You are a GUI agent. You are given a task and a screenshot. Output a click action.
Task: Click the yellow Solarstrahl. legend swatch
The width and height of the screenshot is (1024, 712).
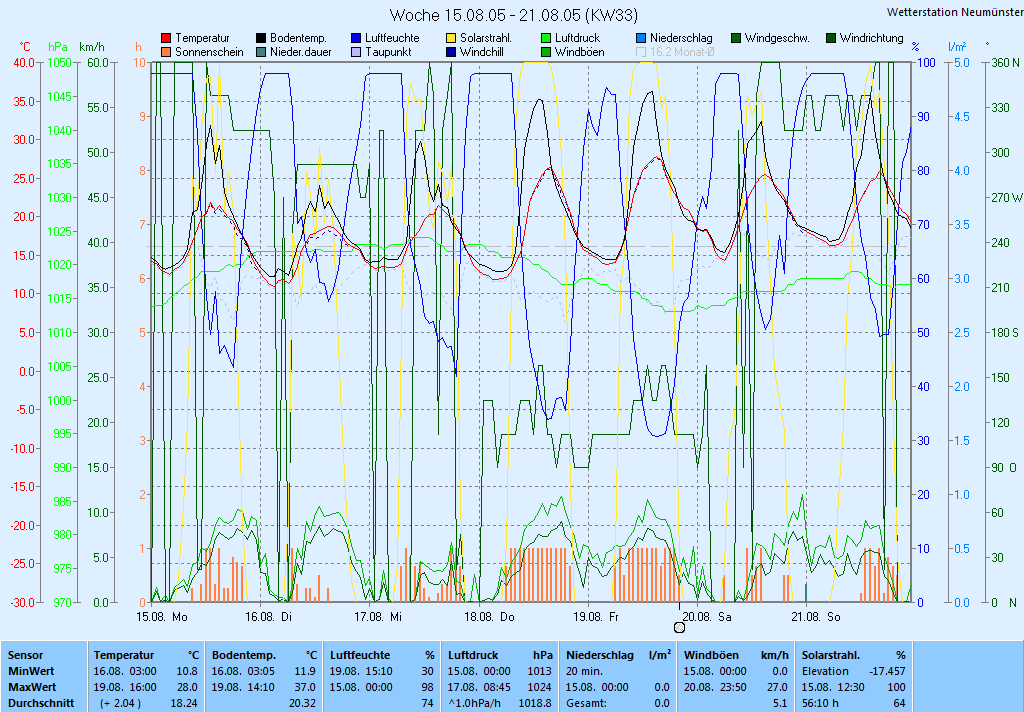[x=451, y=39]
